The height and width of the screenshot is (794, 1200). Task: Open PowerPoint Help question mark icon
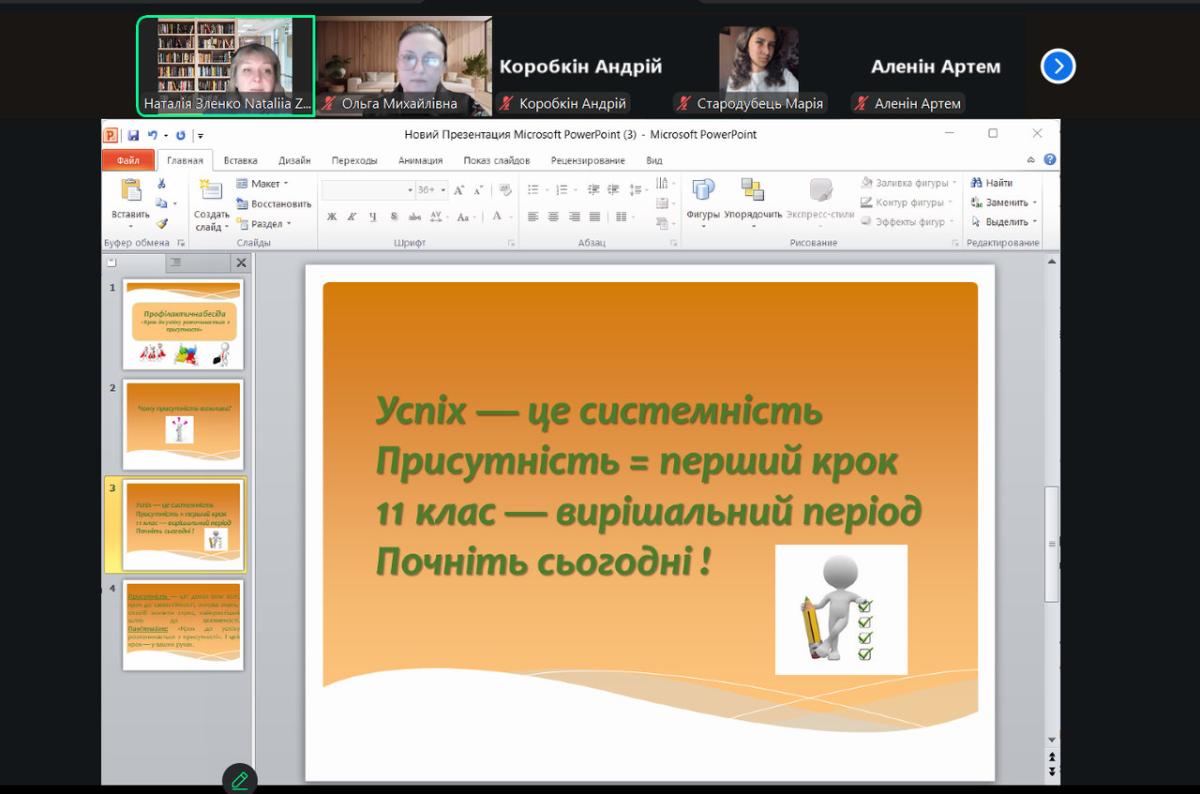[x=1049, y=160]
